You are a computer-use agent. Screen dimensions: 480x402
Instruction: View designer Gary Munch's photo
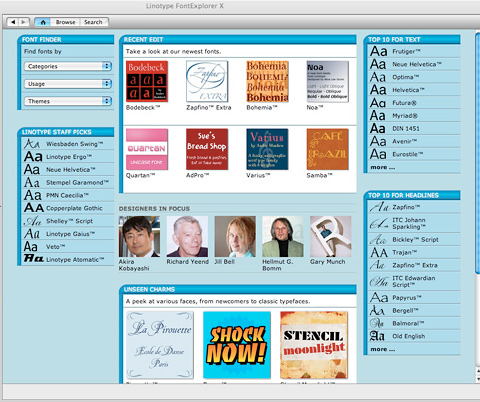331,236
